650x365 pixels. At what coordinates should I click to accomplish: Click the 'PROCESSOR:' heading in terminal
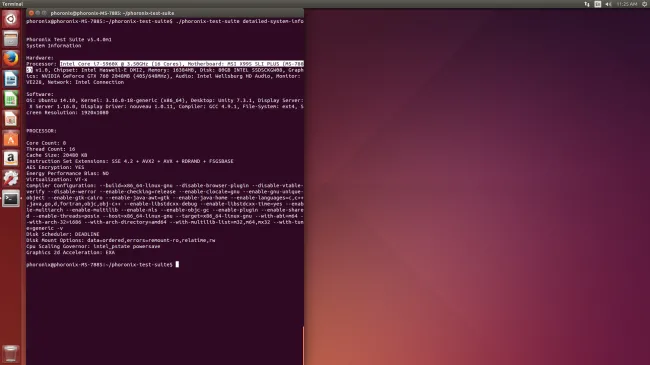pyautogui.click(x=41, y=131)
